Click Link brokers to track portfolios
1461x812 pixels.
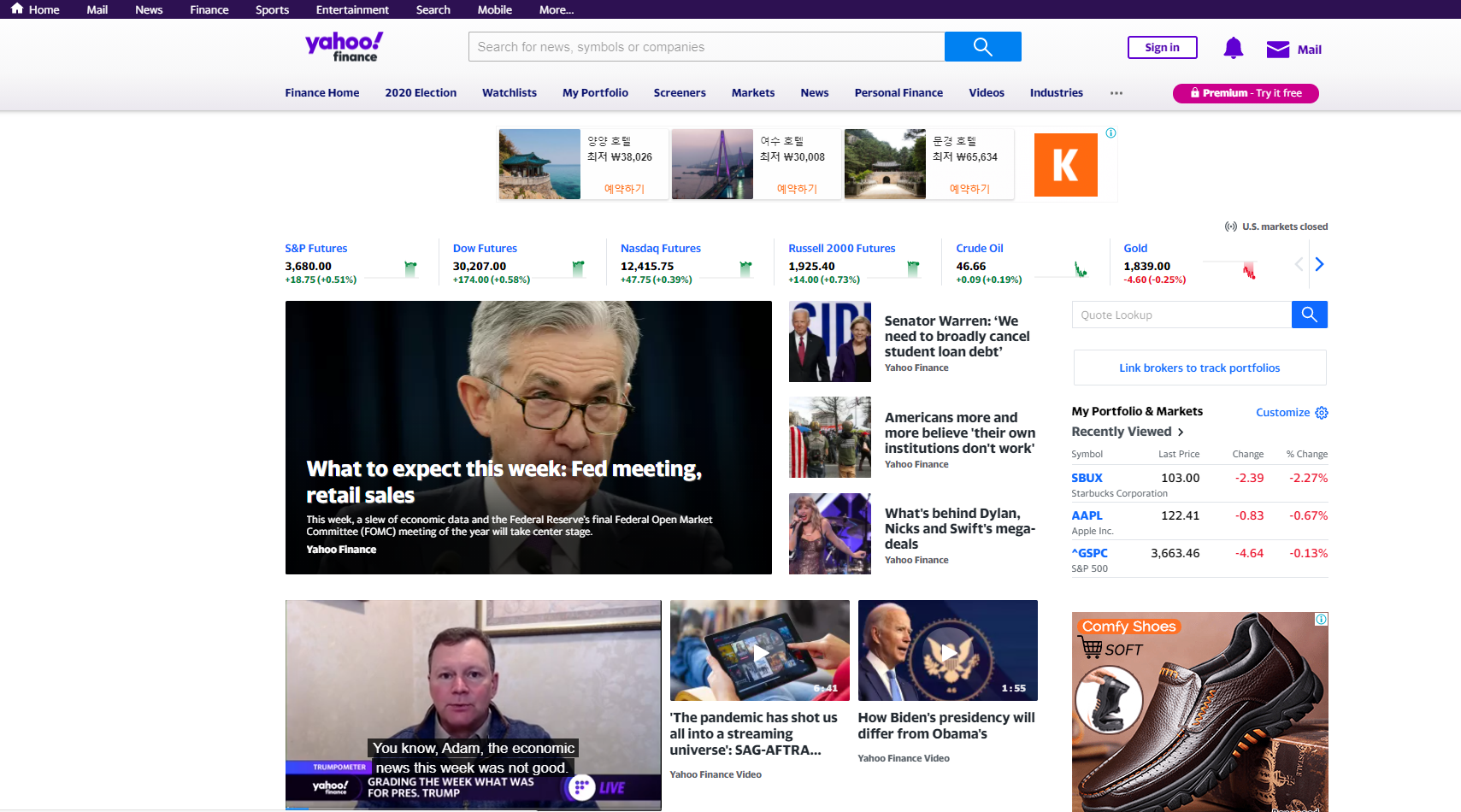coord(1199,368)
